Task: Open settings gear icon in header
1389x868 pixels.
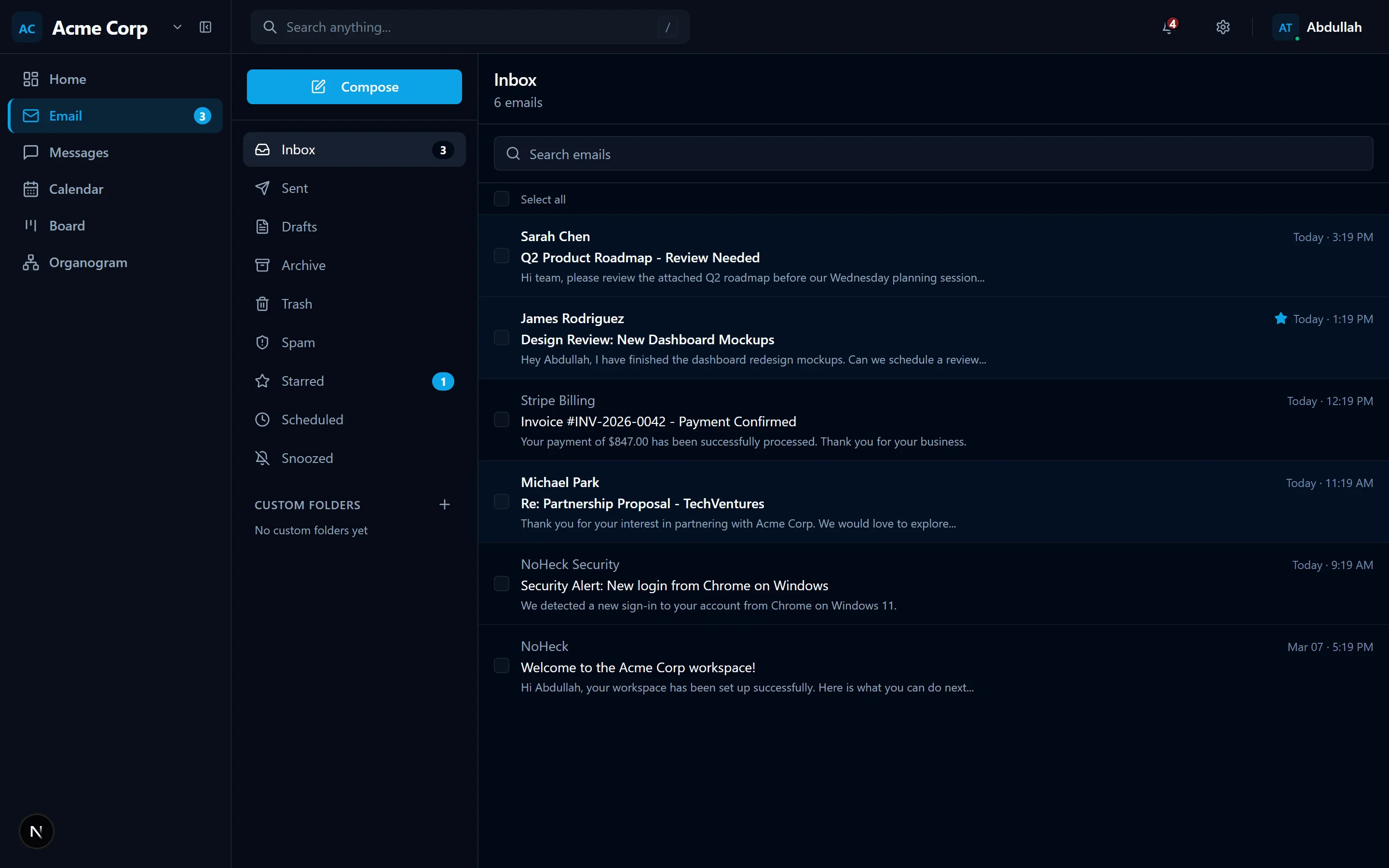Action: [1223, 27]
